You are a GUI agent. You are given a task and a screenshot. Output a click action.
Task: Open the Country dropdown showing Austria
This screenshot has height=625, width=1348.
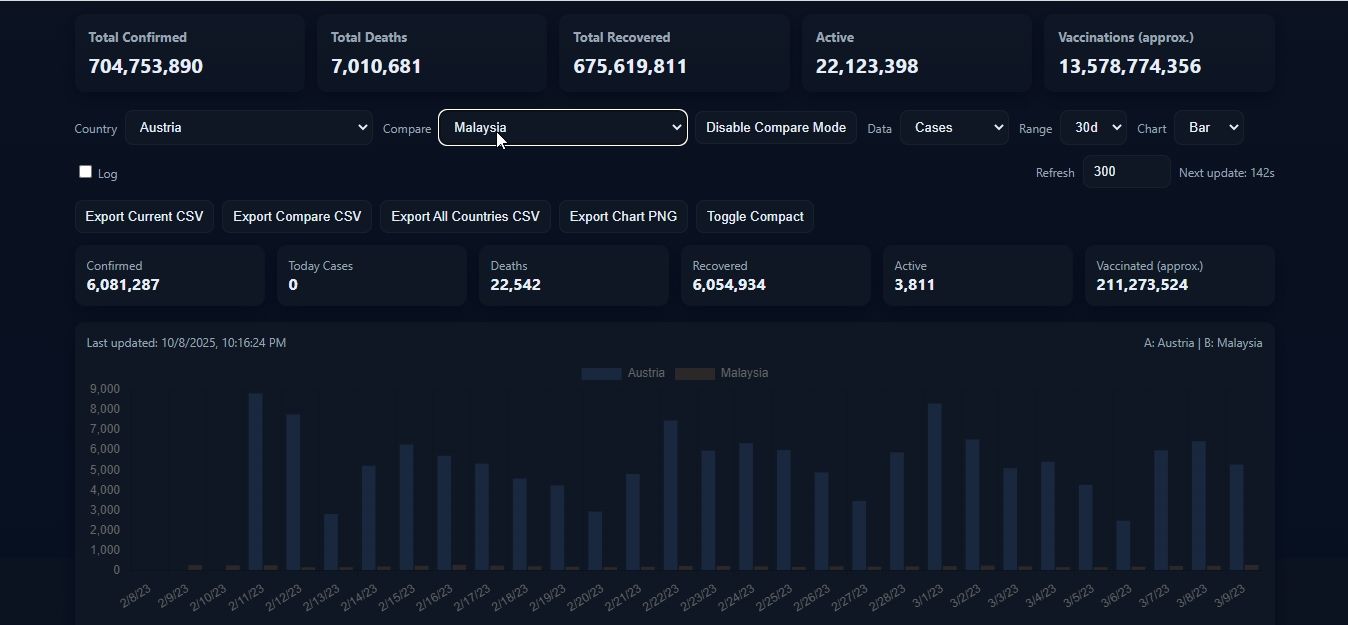[248, 128]
